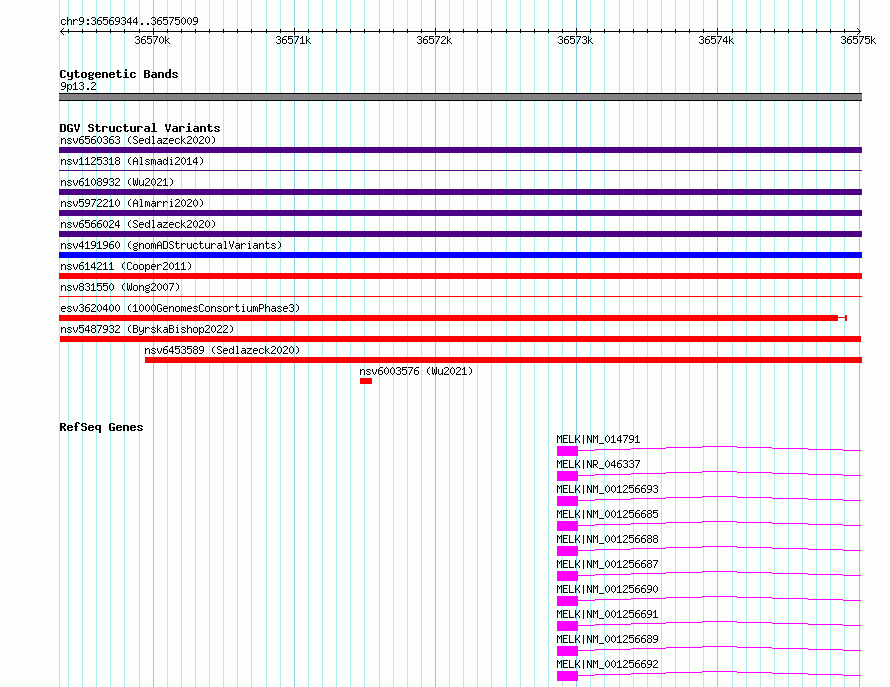Click the nsv614211 (Cooper2011) variant label
Viewport: 890px width, 687px height.
(x=126, y=266)
